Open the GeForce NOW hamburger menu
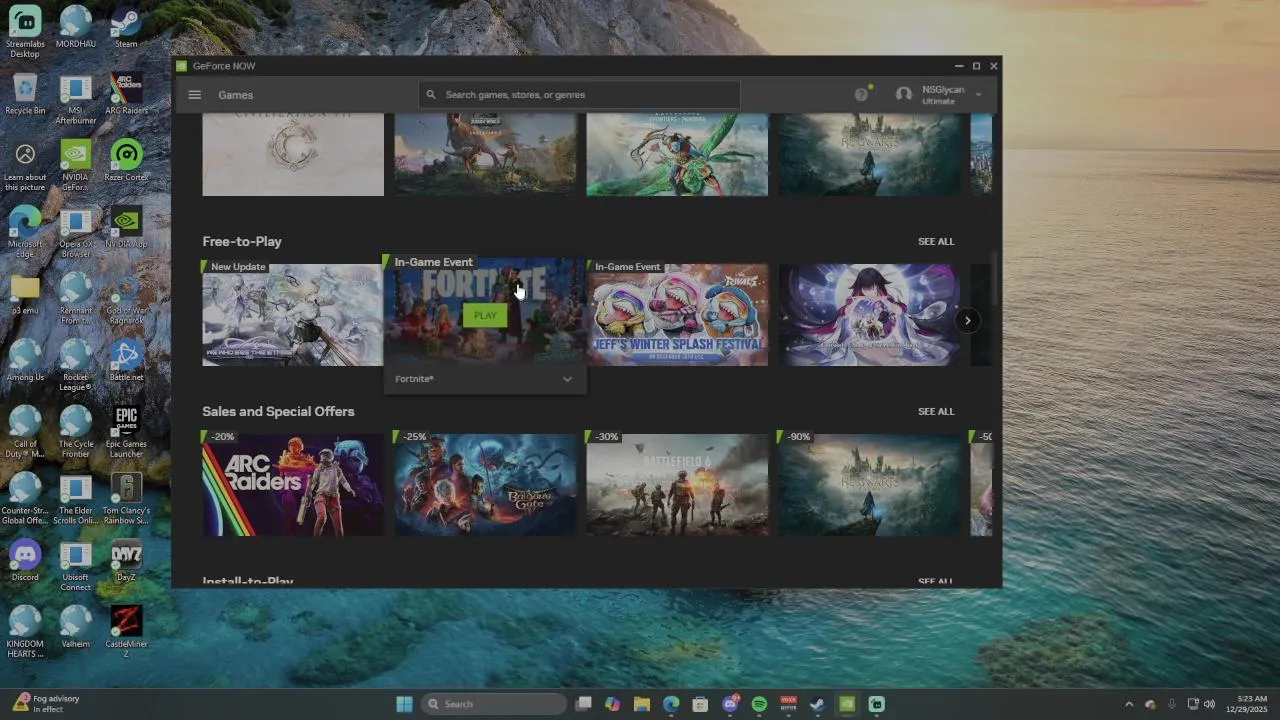1280x720 pixels. pos(195,95)
